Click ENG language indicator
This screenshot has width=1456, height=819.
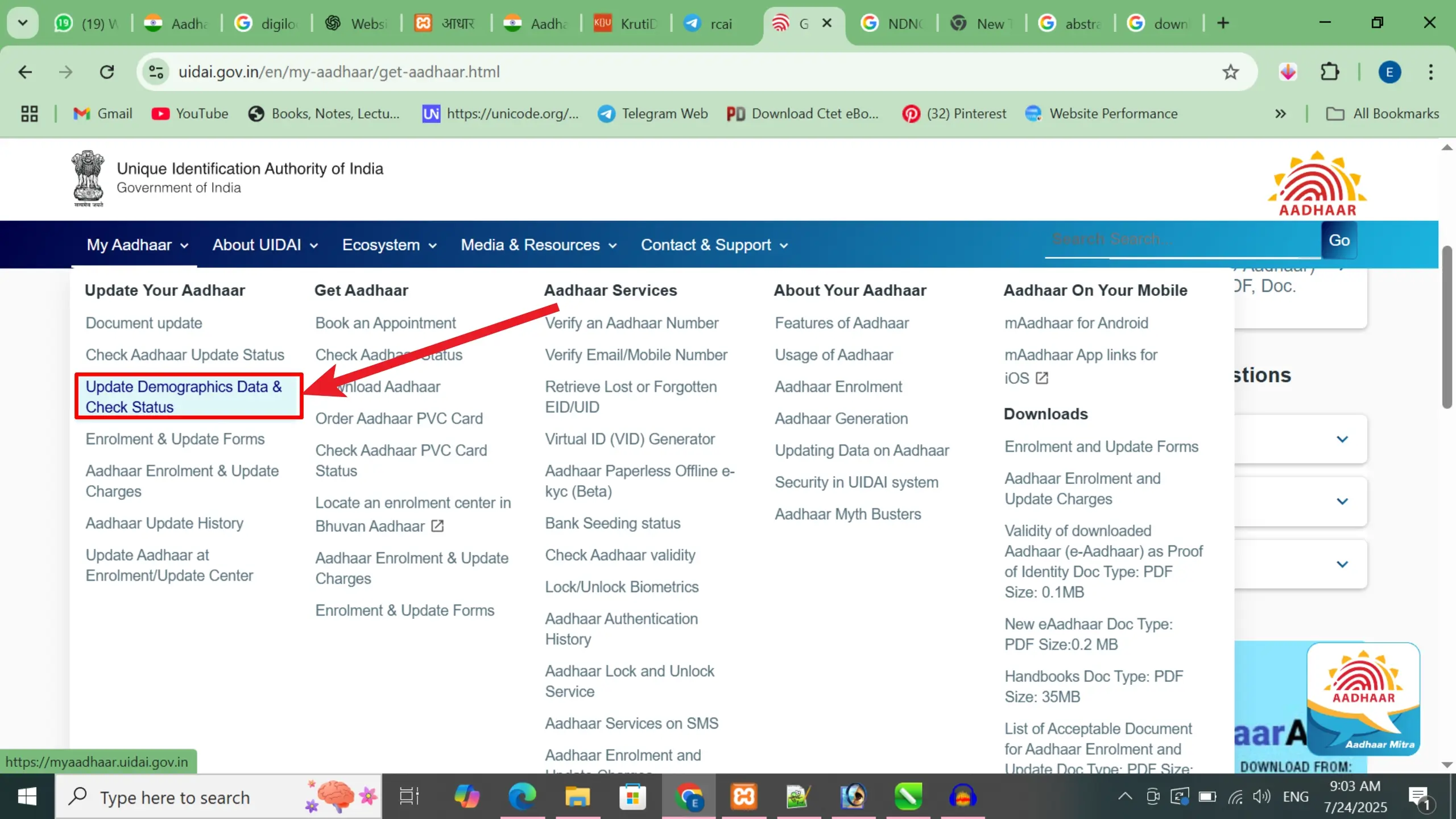coord(1296,796)
